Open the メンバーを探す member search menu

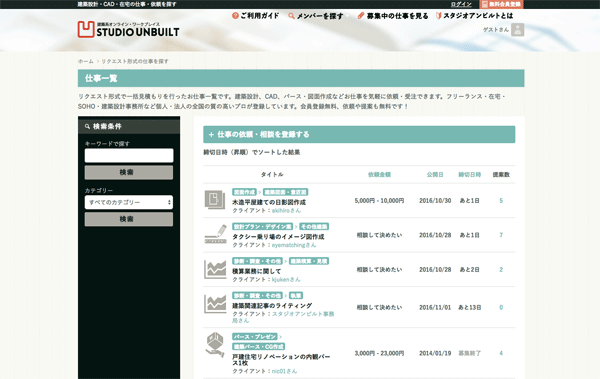point(316,16)
